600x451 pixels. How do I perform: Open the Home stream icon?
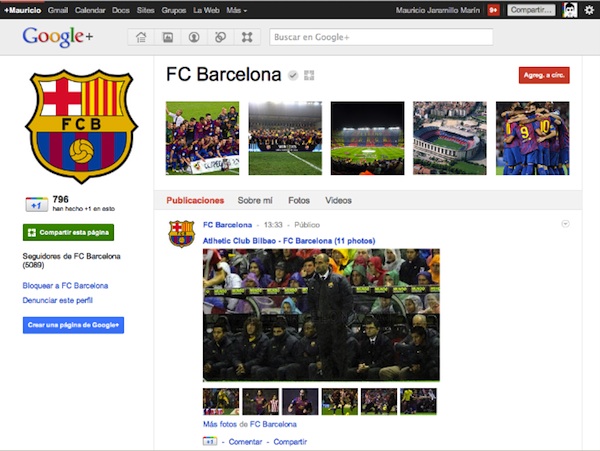141,37
